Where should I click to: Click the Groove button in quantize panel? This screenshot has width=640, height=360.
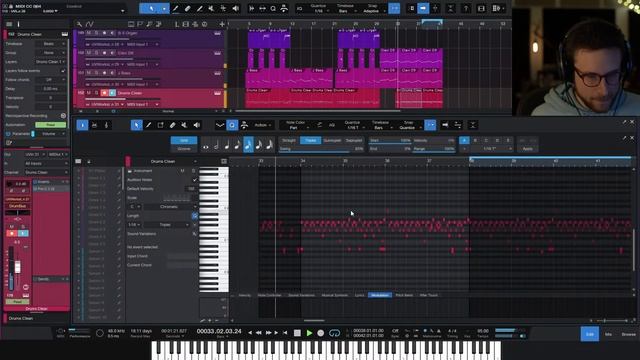[x=184, y=149]
